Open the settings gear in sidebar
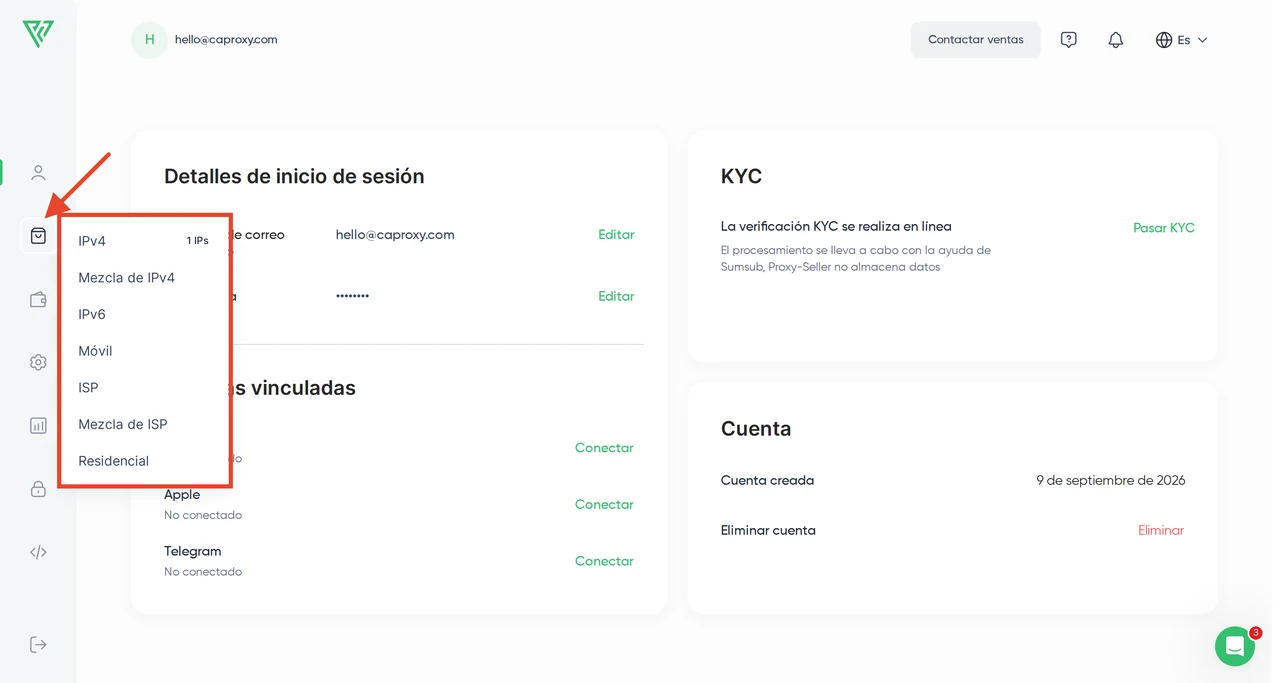Image resolution: width=1280 pixels, height=683 pixels. [x=38, y=362]
